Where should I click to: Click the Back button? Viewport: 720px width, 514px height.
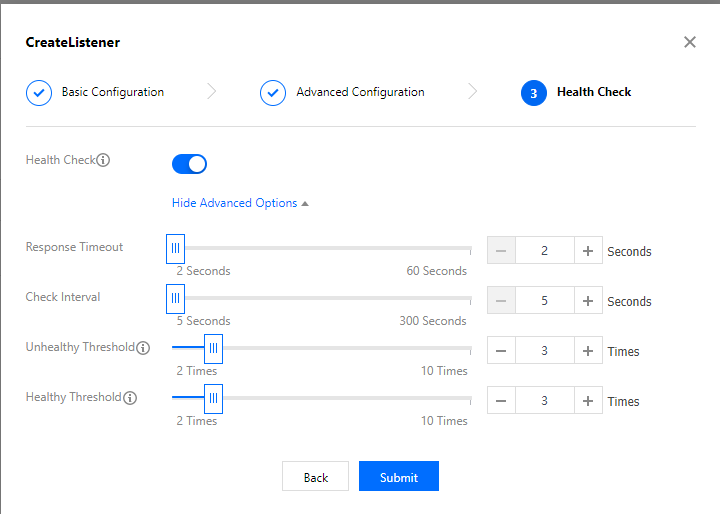click(315, 477)
